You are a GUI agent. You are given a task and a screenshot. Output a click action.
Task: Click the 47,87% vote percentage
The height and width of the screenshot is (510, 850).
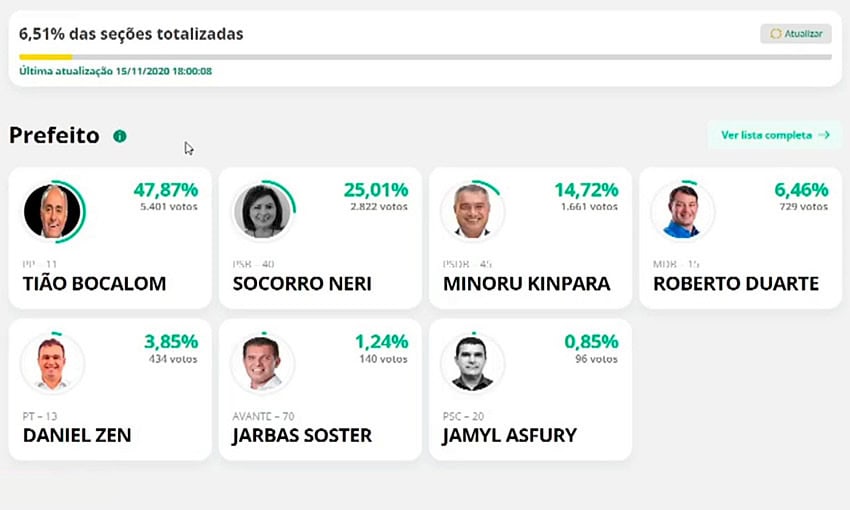pos(165,190)
